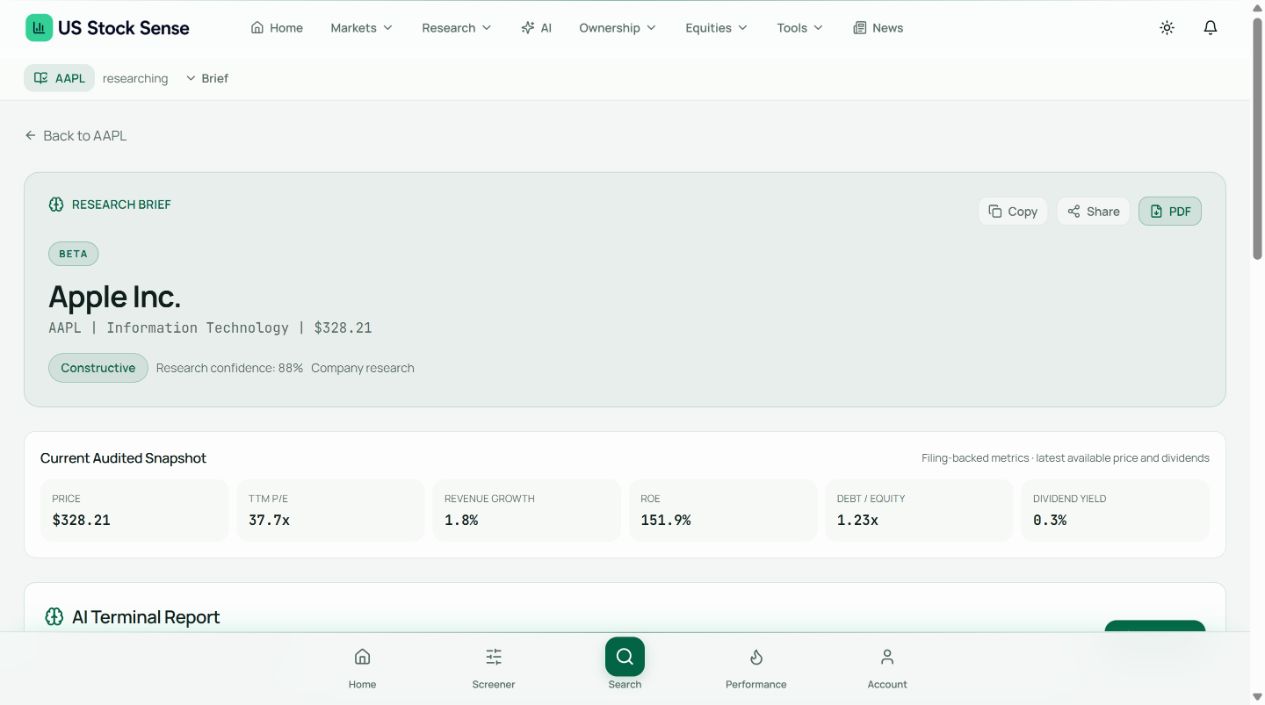The image size is (1265, 705).
Task: Open the AI menu item
Action: click(536, 28)
